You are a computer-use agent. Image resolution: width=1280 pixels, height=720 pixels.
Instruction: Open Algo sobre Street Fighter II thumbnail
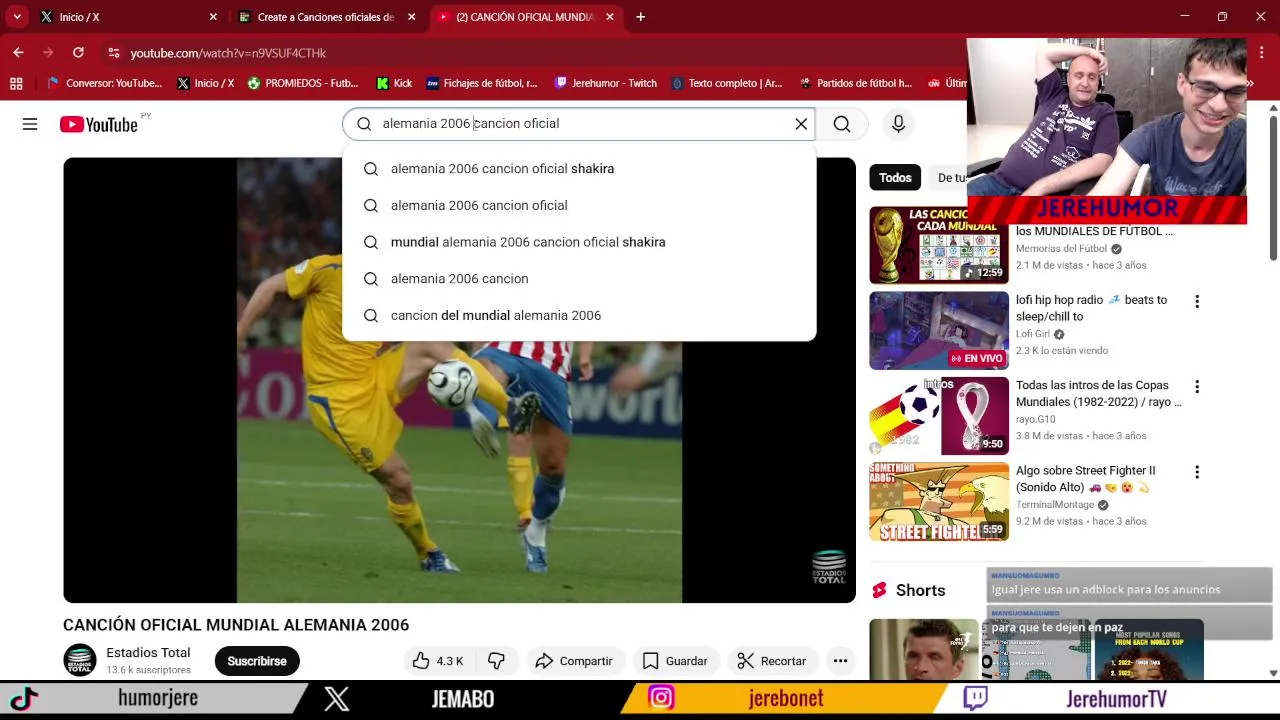[x=939, y=501]
